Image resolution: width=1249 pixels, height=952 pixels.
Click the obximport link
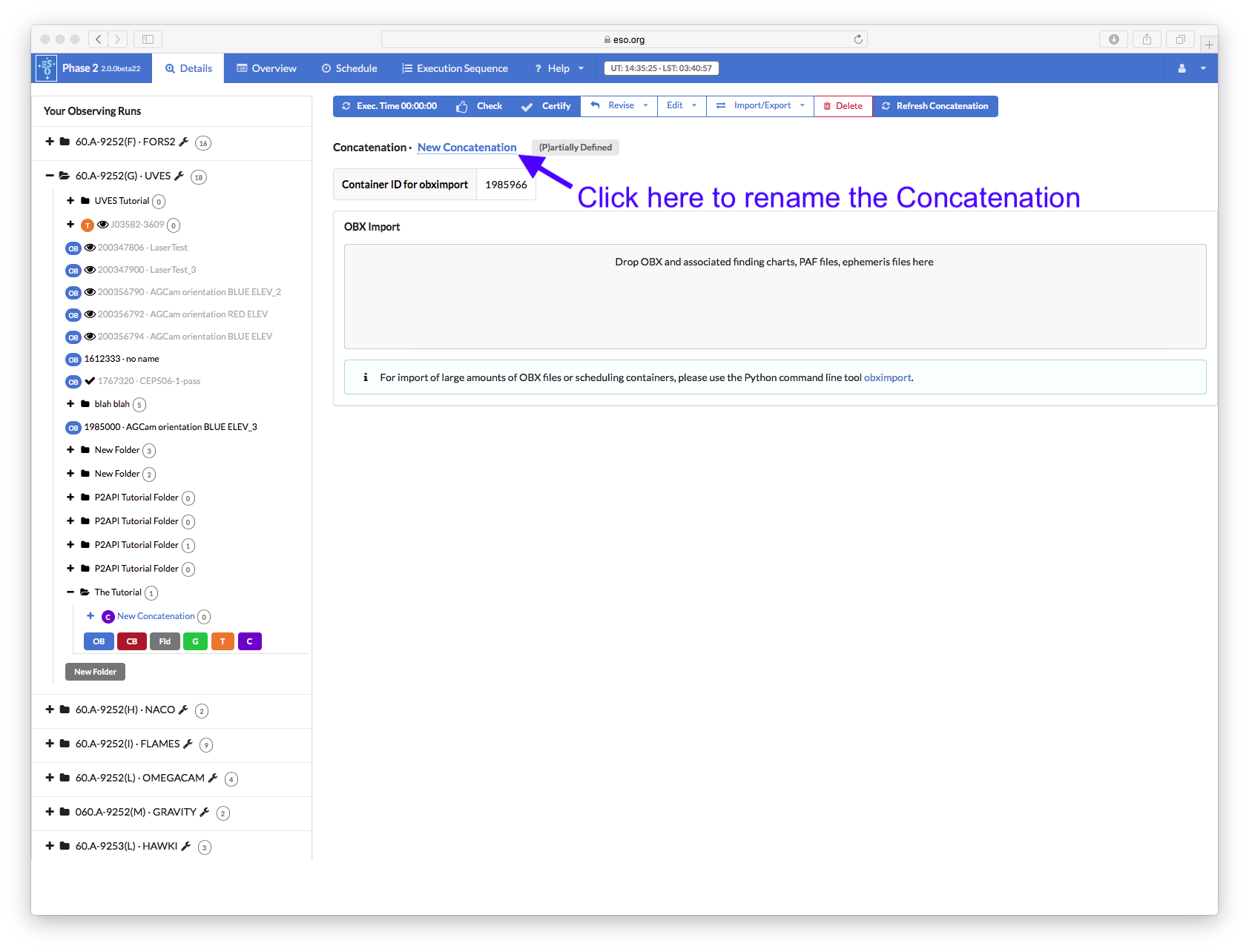[x=887, y=377]
